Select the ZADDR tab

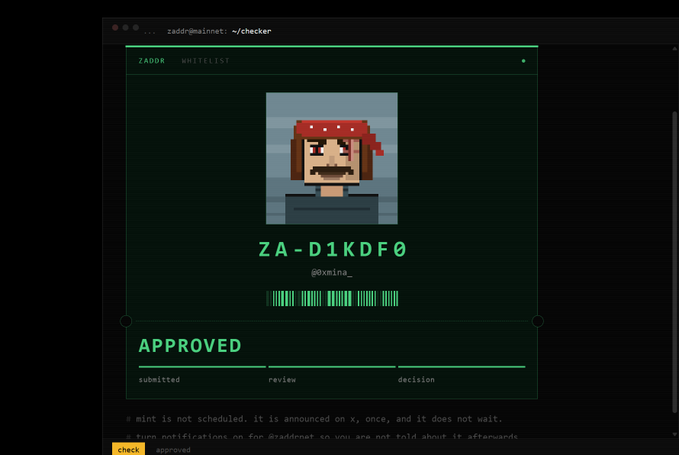click(152, 61)
